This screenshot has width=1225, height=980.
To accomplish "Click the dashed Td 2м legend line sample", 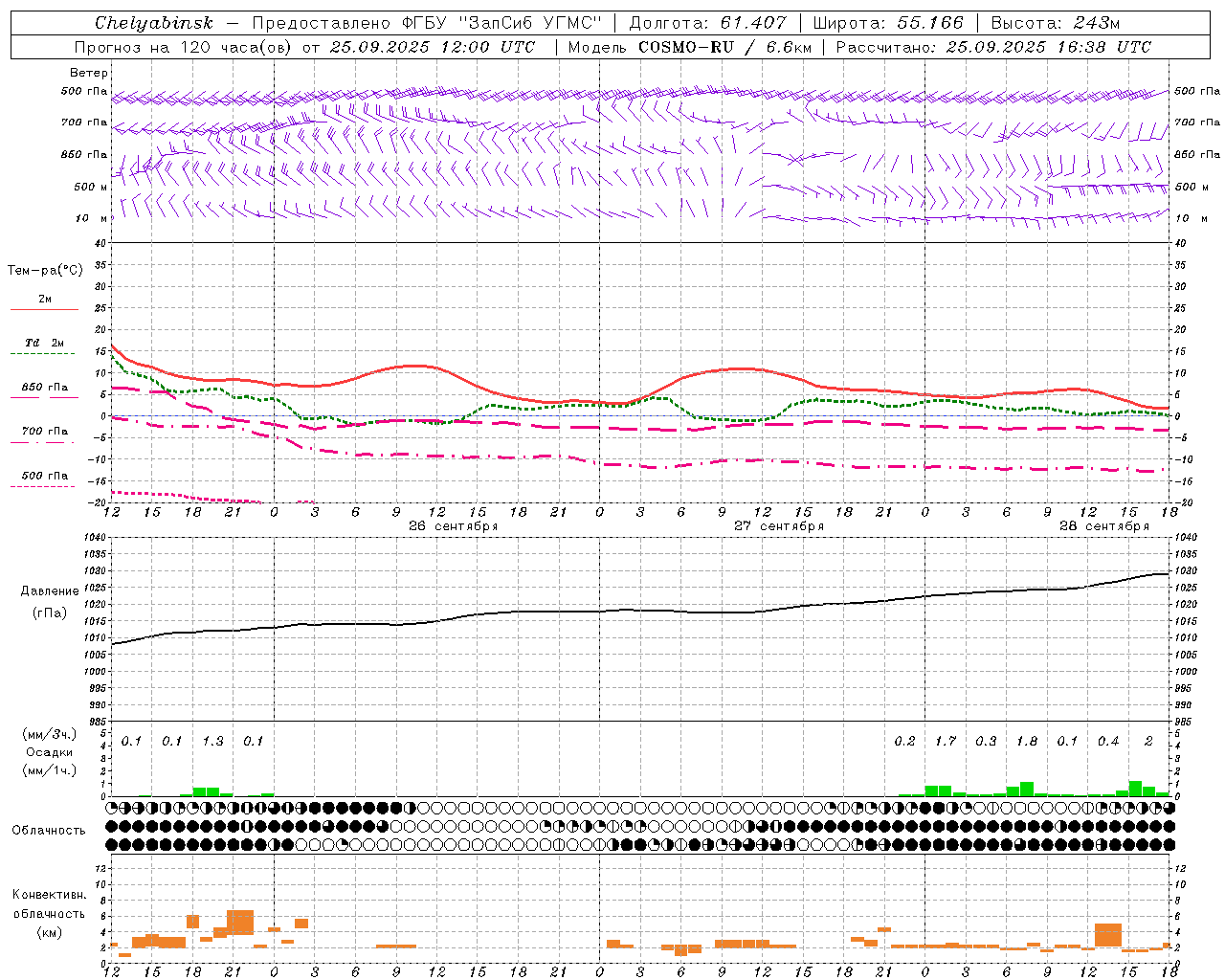I will [42, 354].
